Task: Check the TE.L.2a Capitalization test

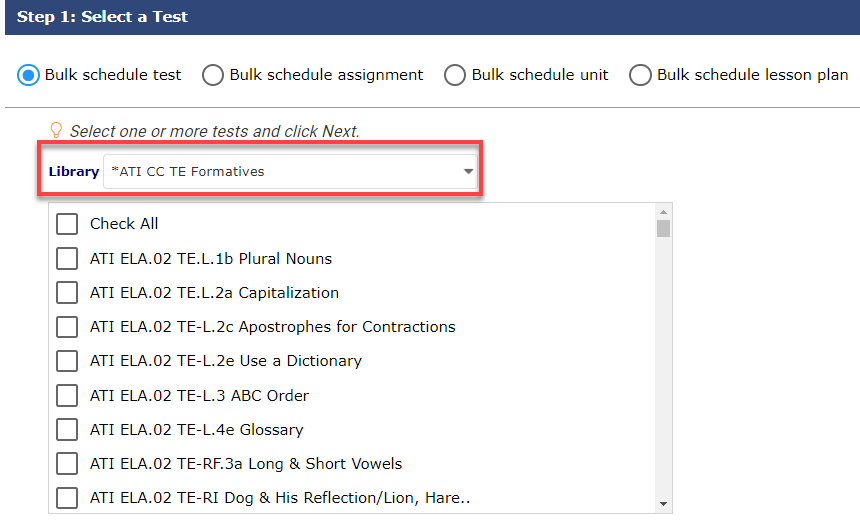Action: click(67, 292)
